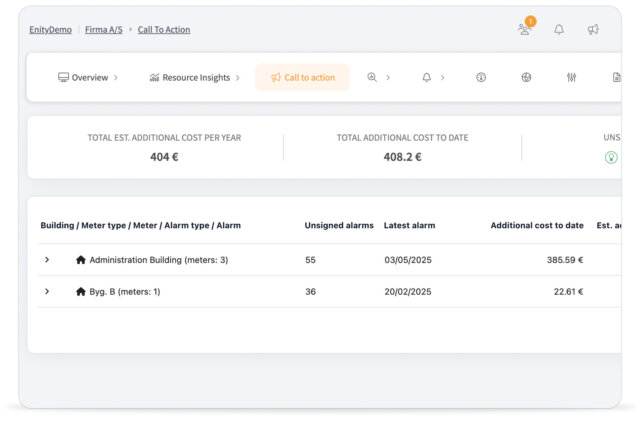
Task: Click the globe icon in the navigation bar
Action: (x=526, y=78)
